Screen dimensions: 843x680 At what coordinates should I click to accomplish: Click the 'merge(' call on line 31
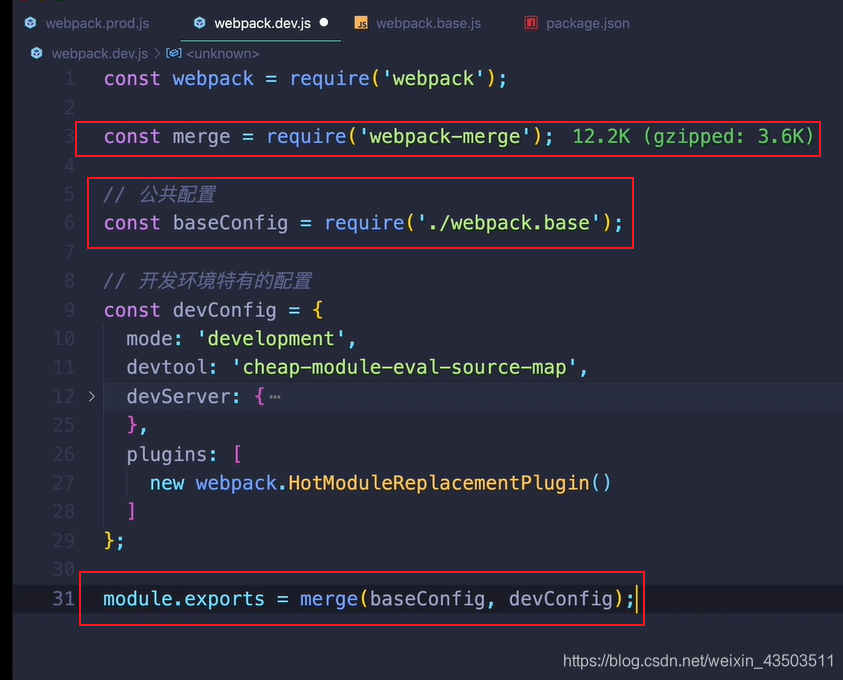pos(333,599)
